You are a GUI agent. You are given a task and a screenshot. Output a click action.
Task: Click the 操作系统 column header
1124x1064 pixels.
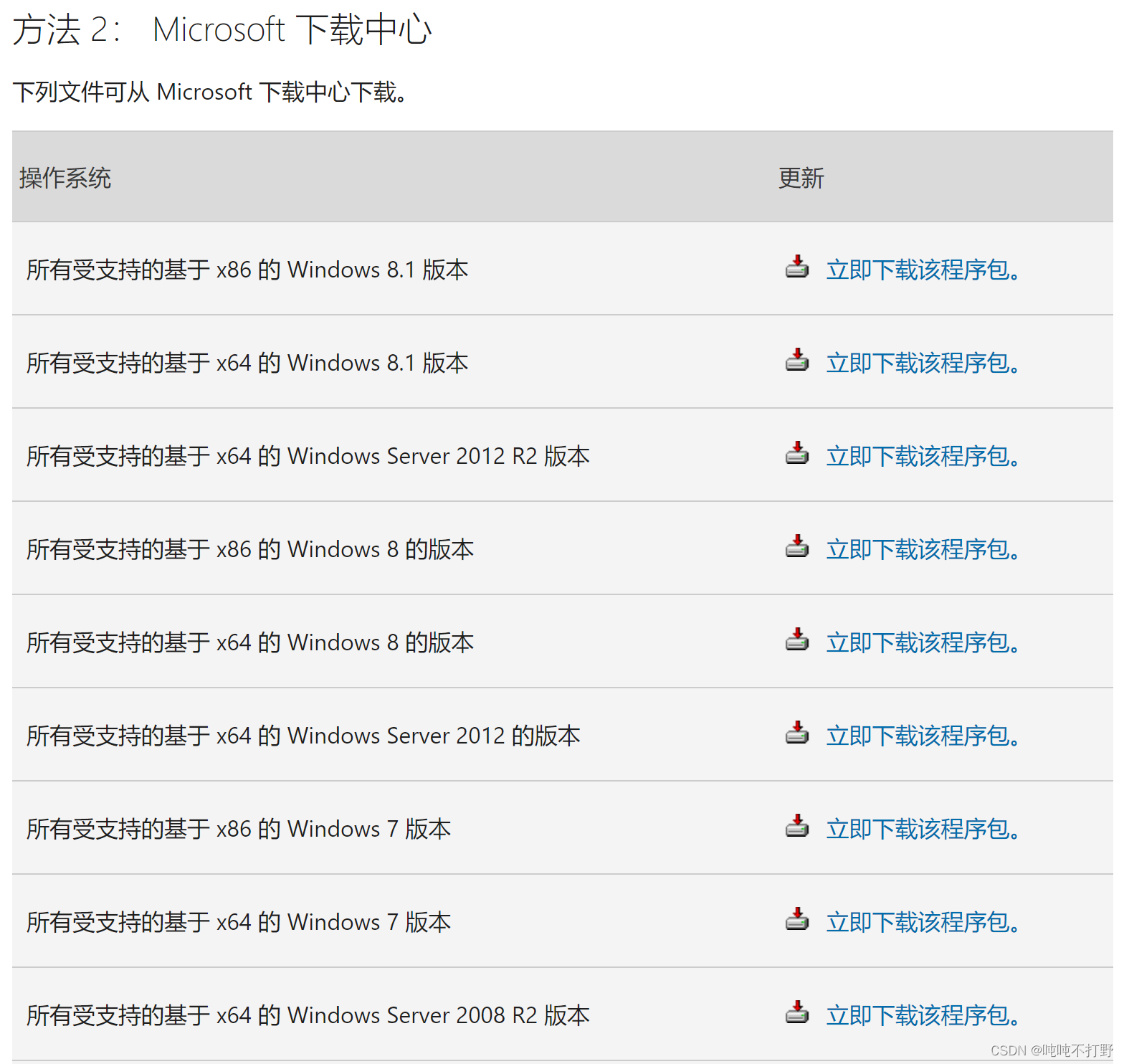point(65,178)
